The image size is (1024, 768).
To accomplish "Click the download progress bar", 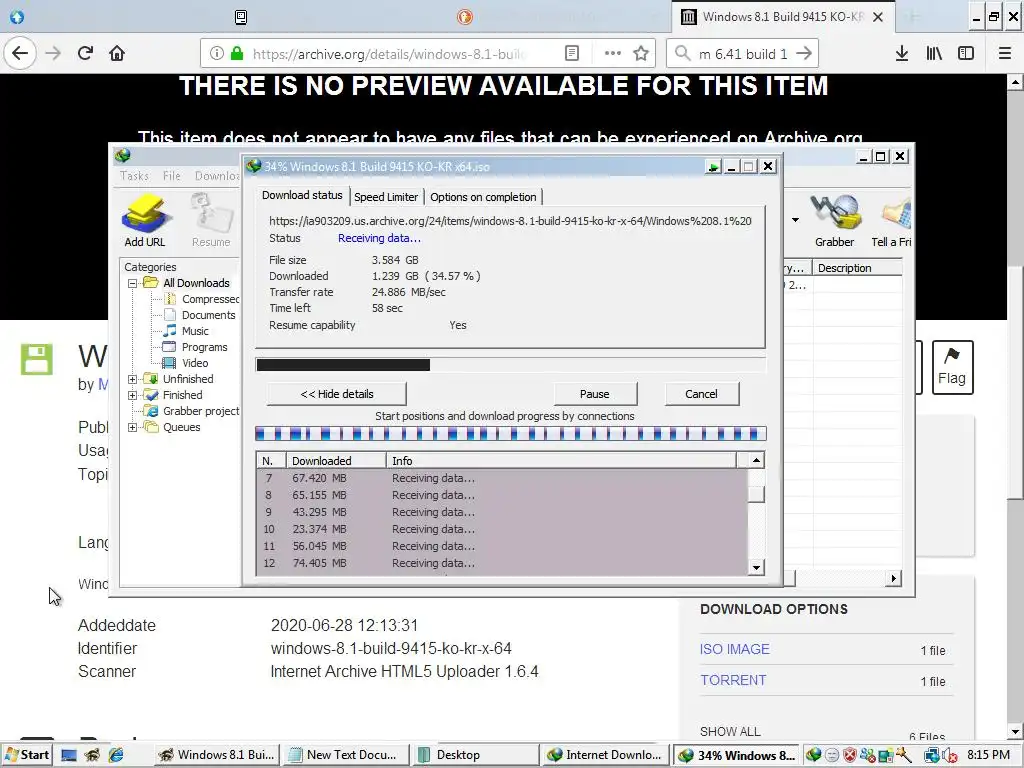I will coord(510,365).
